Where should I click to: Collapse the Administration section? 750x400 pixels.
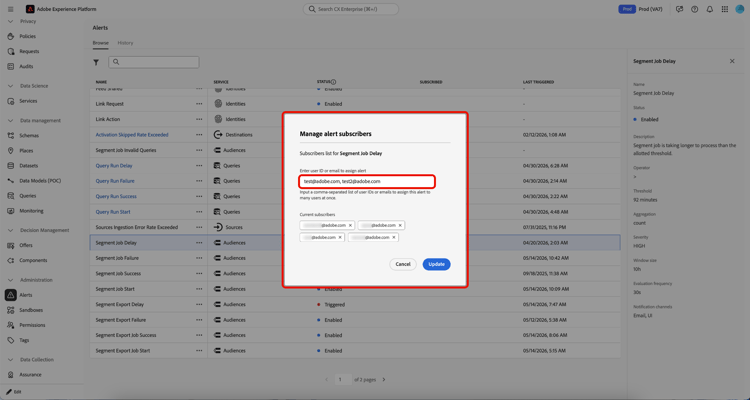tap(11, 280)
